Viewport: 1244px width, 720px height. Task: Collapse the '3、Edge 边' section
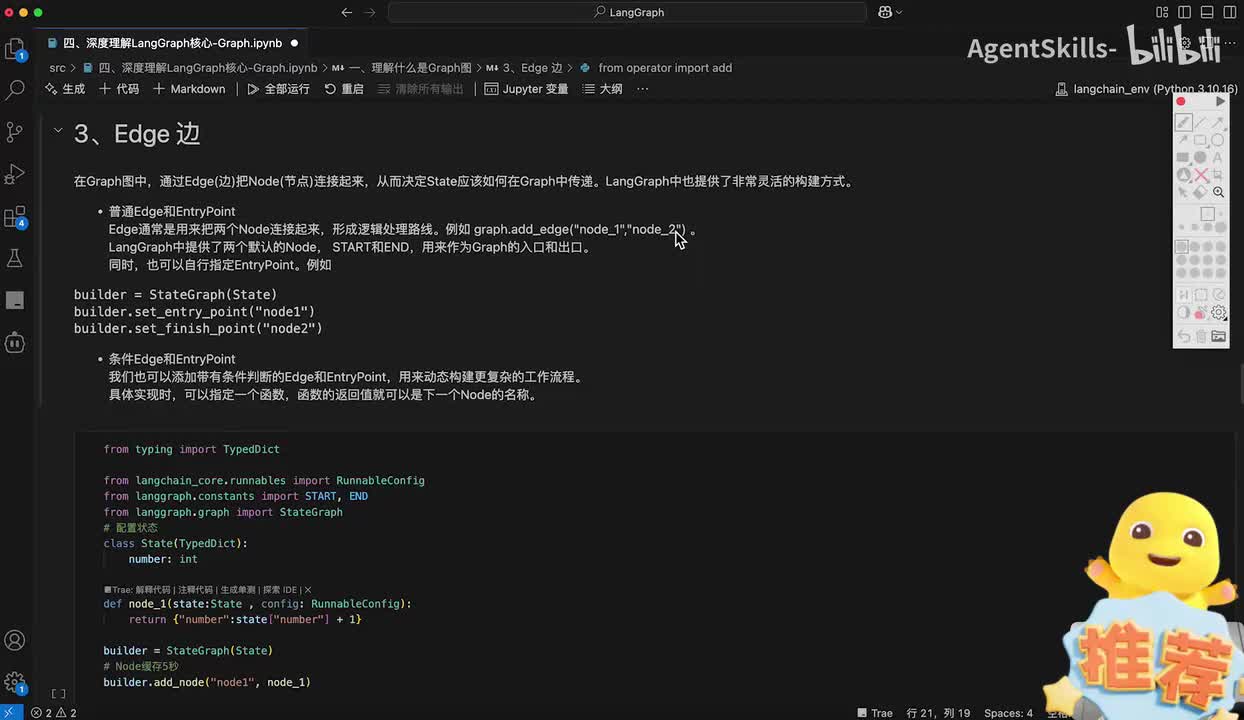(x=58, y=130)
